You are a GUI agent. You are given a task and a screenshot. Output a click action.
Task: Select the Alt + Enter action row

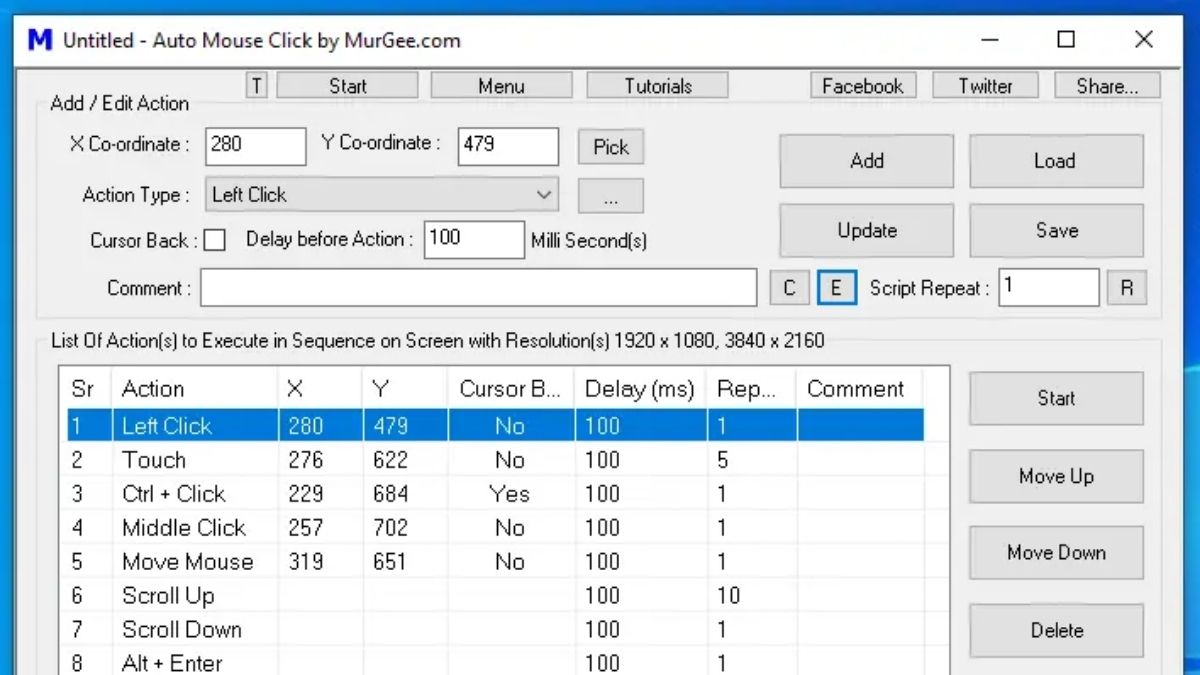(495, 662)
